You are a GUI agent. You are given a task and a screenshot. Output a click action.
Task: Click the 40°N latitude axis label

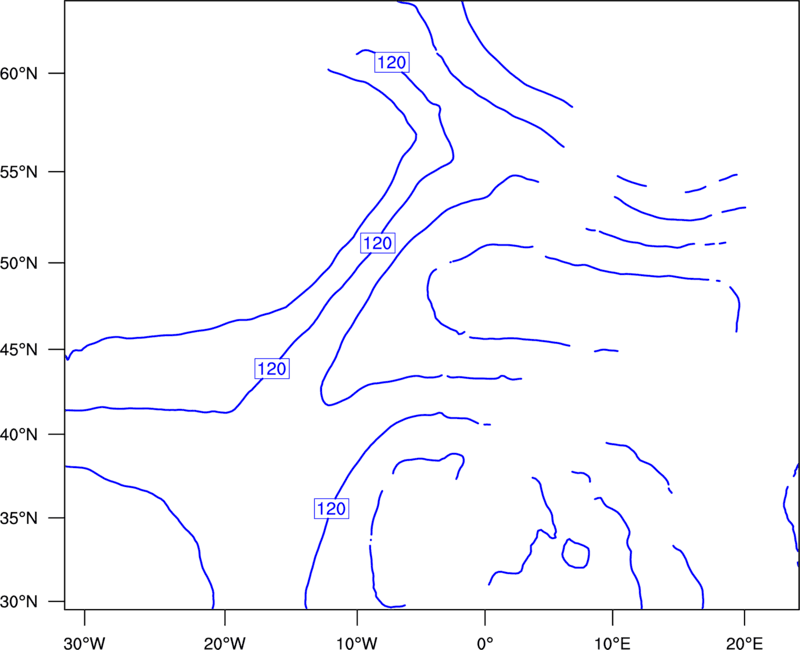19,435
